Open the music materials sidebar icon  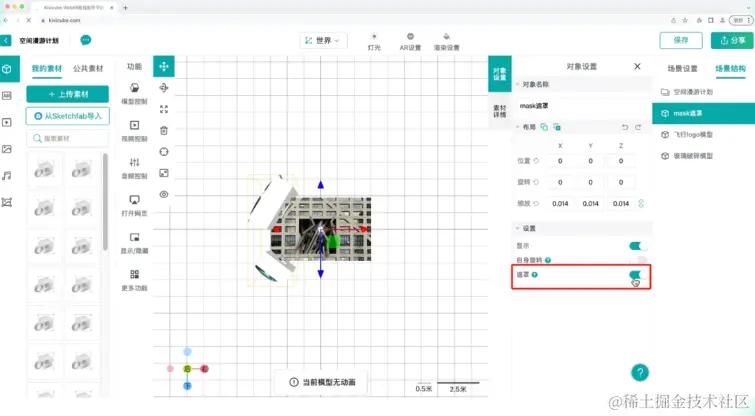point(7,176)
